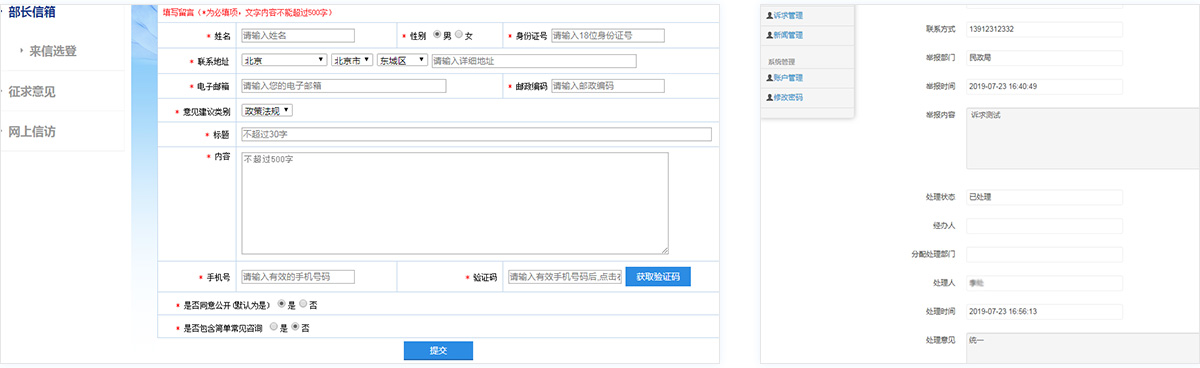The image size is (1200, 368).
Task: Click the user icon beside 账户管理
Action: click(x=770, y=78)
